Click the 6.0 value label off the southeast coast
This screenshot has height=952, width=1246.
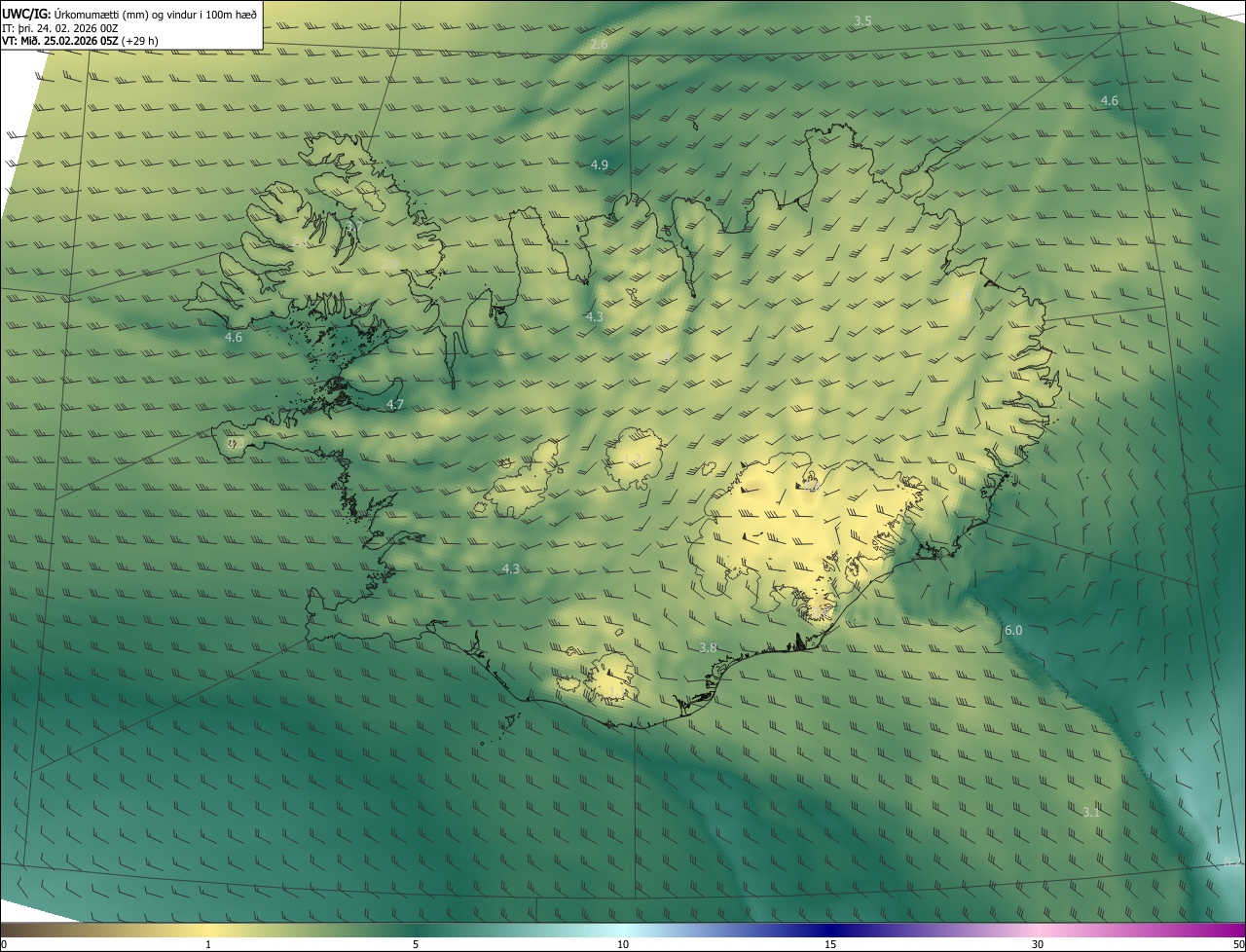tap(1013, 631)
